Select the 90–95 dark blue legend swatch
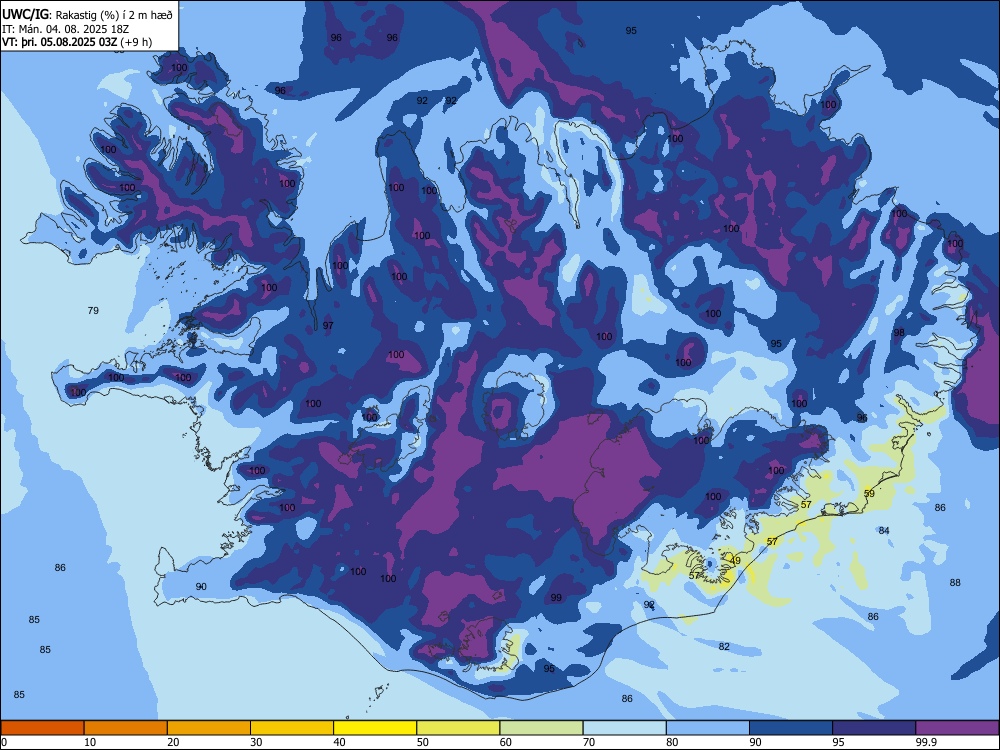This screenshot has height=750, width=1000. [x=791, y=728]
